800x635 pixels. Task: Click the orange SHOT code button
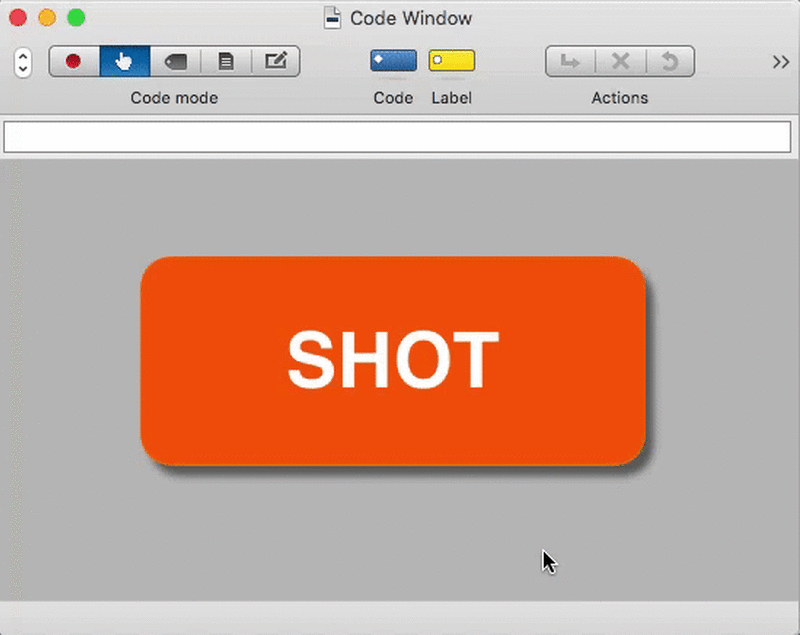pos(393,361)
